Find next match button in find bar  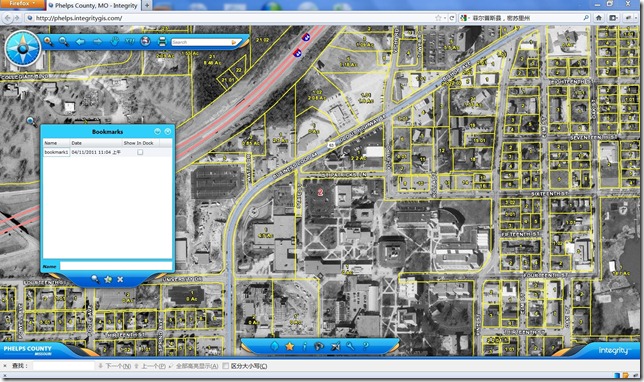pyautogui.click(x=115, y=366)
